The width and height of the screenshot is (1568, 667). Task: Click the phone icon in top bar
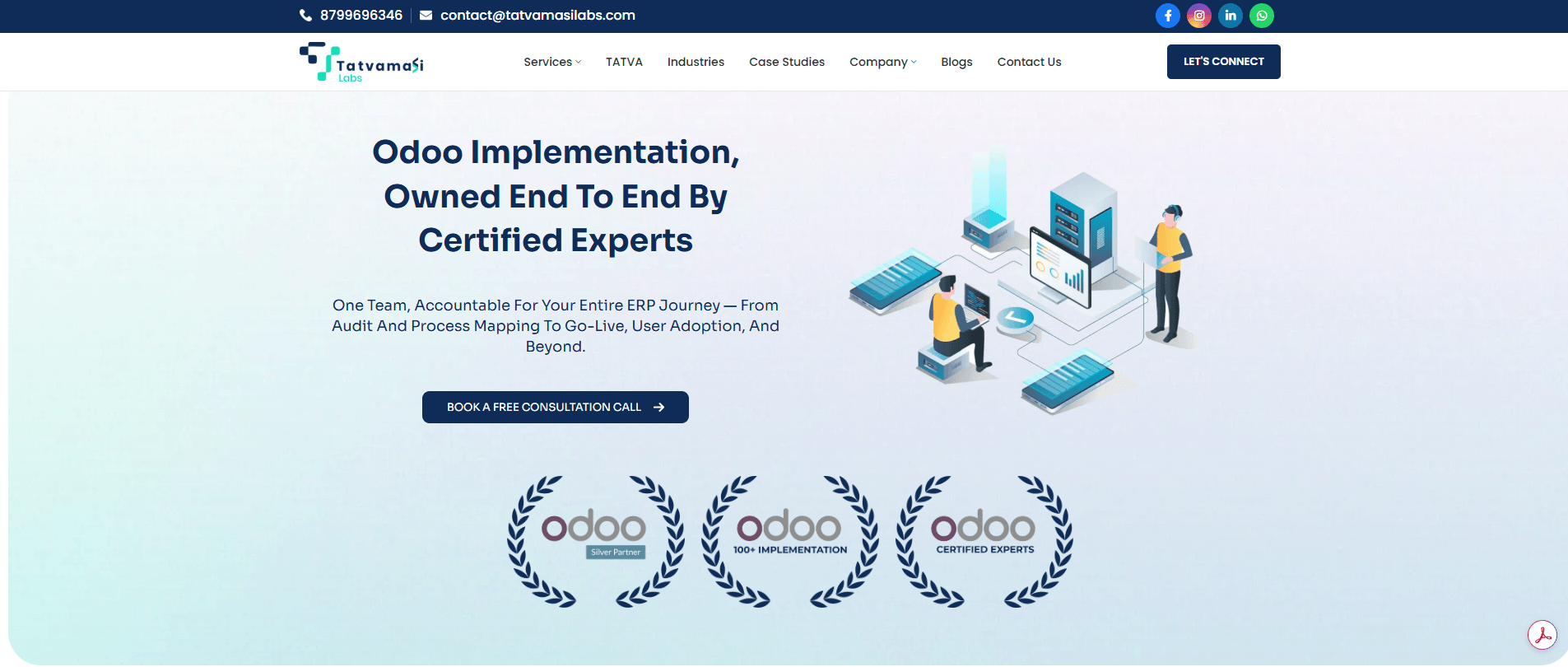pos(305,16)
